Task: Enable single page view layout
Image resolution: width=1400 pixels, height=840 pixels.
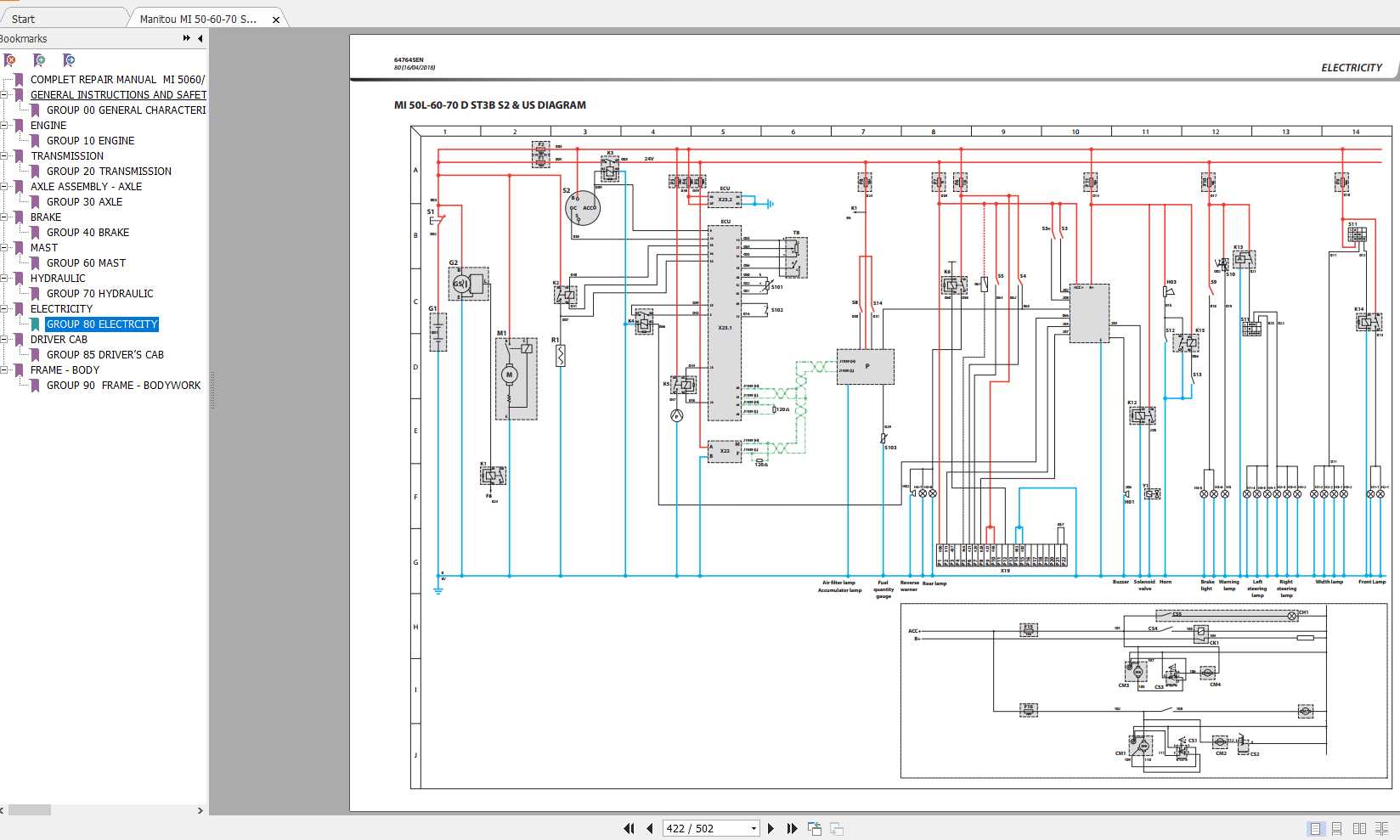Action: [x=1316, y=829]
